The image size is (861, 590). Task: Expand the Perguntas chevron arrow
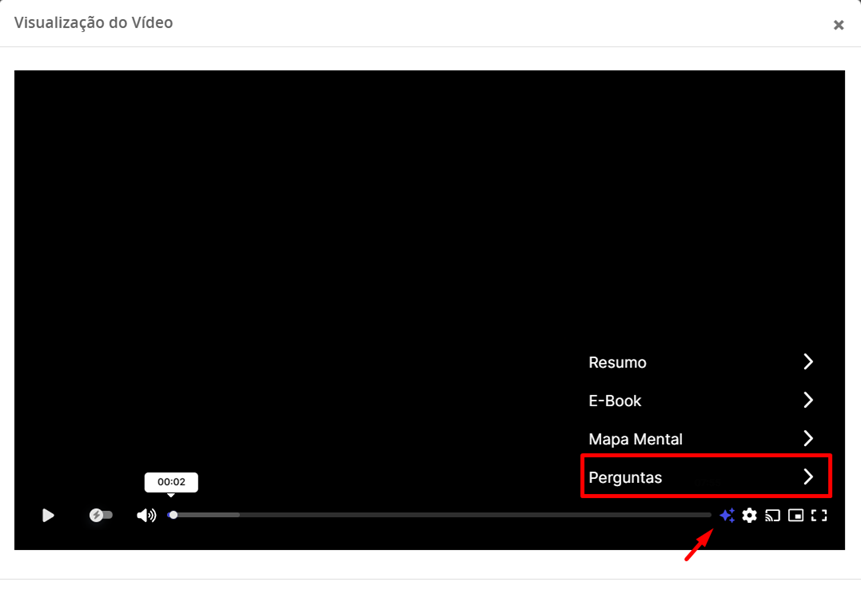(x=808, y=477)
